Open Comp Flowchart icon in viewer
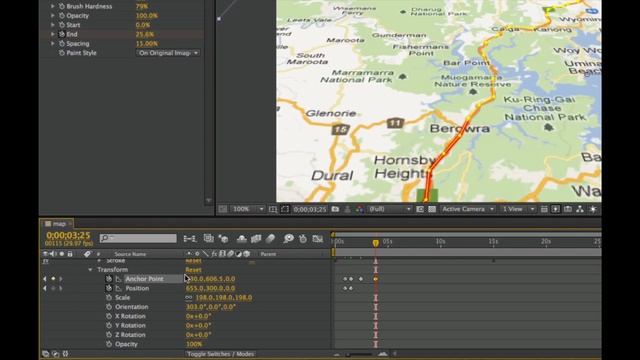 coord(580,209)
